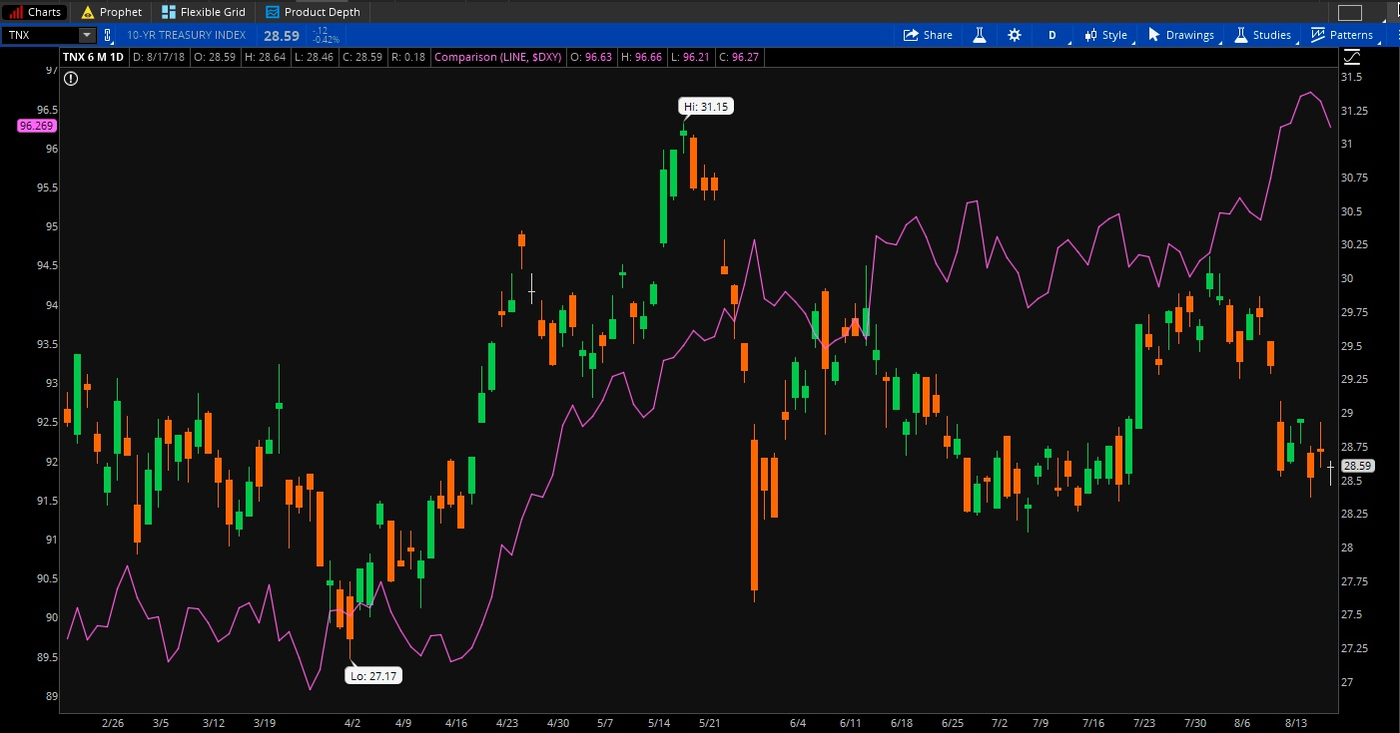The height and width of the screenshot is (733, 1400).
Task: Open the D timeframe dropdown
Action: 1053,35
